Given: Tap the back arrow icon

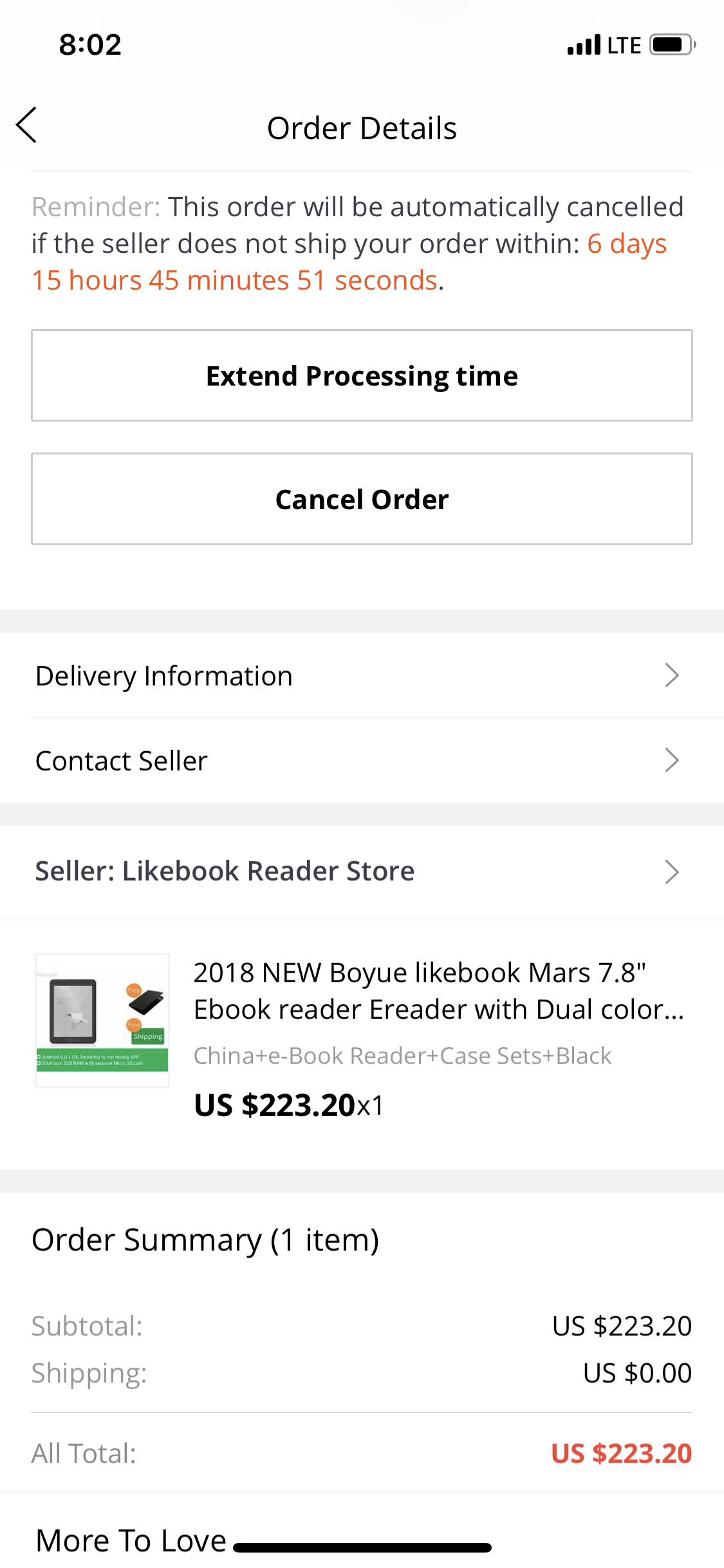Looking at the screenshot, I should coord(27,125).
